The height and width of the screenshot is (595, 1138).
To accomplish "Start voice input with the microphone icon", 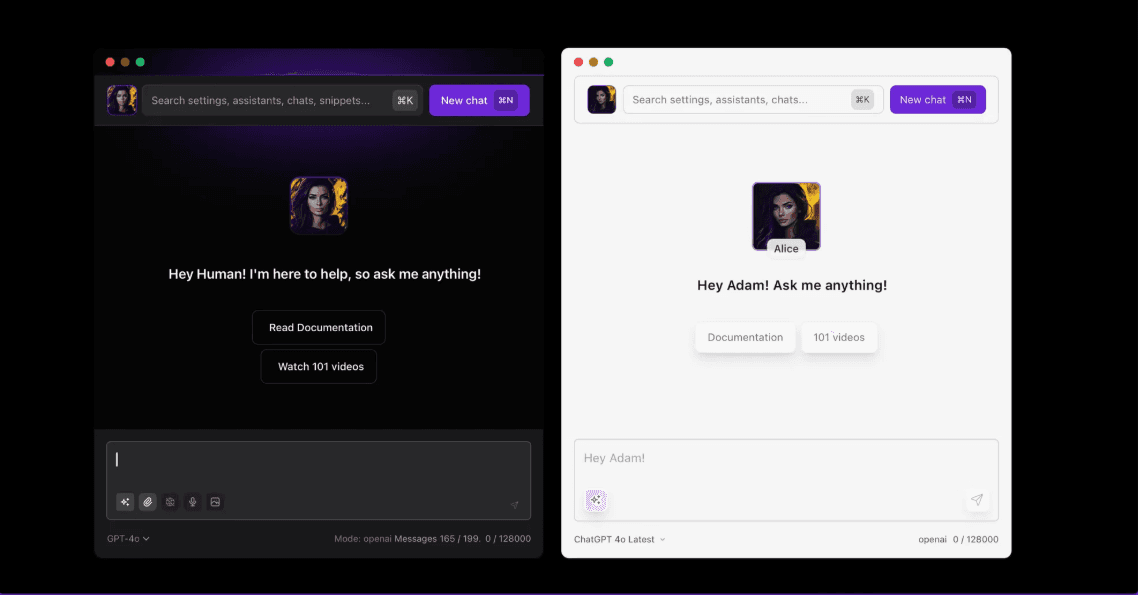I will [192, 502].
